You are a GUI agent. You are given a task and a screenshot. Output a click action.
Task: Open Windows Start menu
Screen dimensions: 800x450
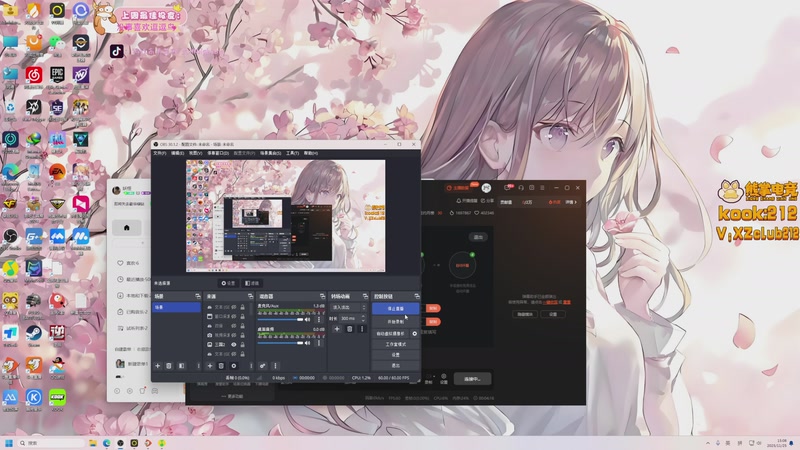pos(9,443)
